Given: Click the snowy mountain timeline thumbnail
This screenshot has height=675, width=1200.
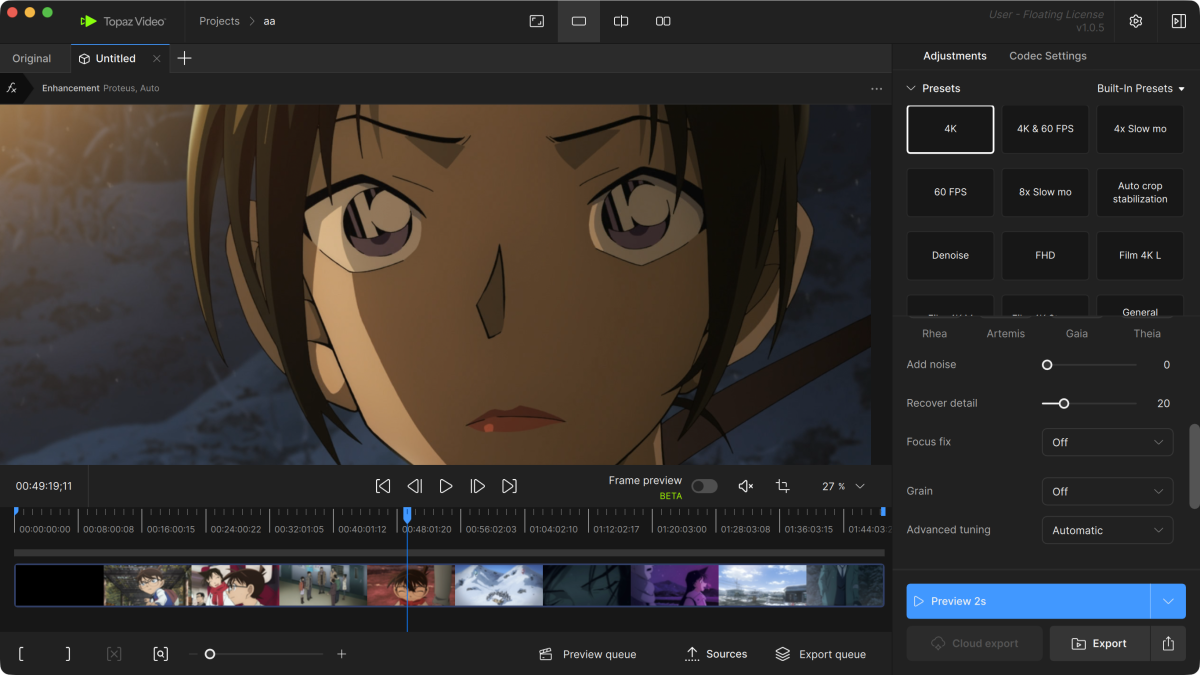Looking at the screenshot, I should (498, 585).
